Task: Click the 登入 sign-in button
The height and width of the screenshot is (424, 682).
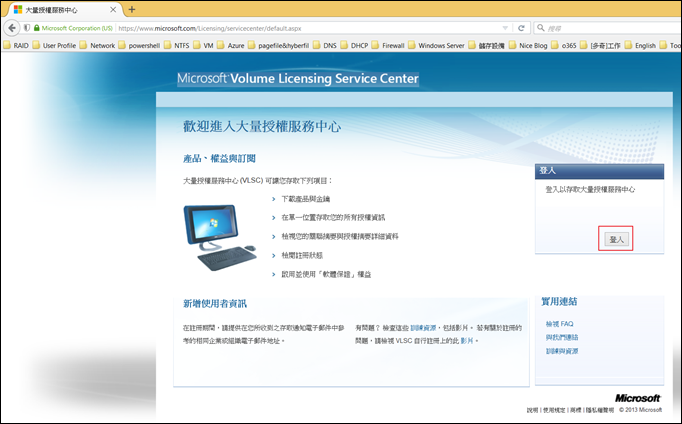Action: (616, 240)
